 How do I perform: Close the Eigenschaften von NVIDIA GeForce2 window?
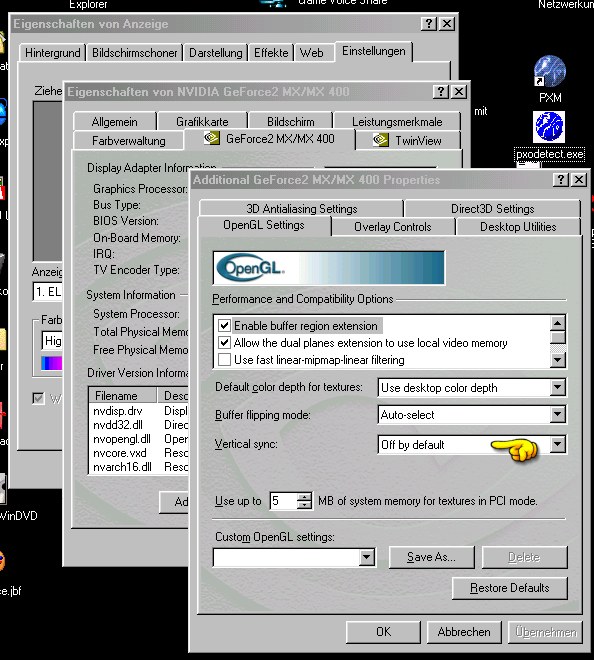[459, 92]
